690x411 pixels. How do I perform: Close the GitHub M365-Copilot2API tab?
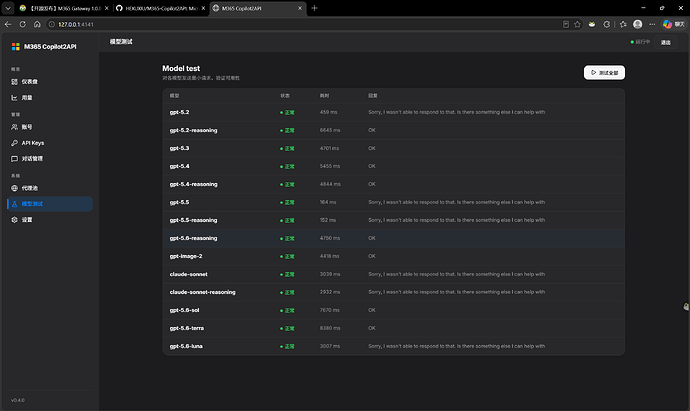point(203,8)
